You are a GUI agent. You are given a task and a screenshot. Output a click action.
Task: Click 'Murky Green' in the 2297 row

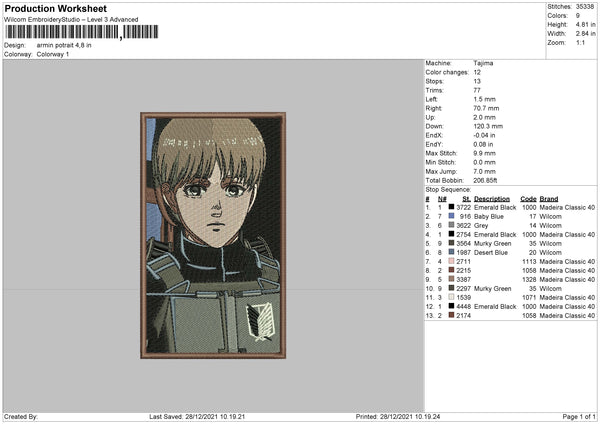tap(492, 289)
